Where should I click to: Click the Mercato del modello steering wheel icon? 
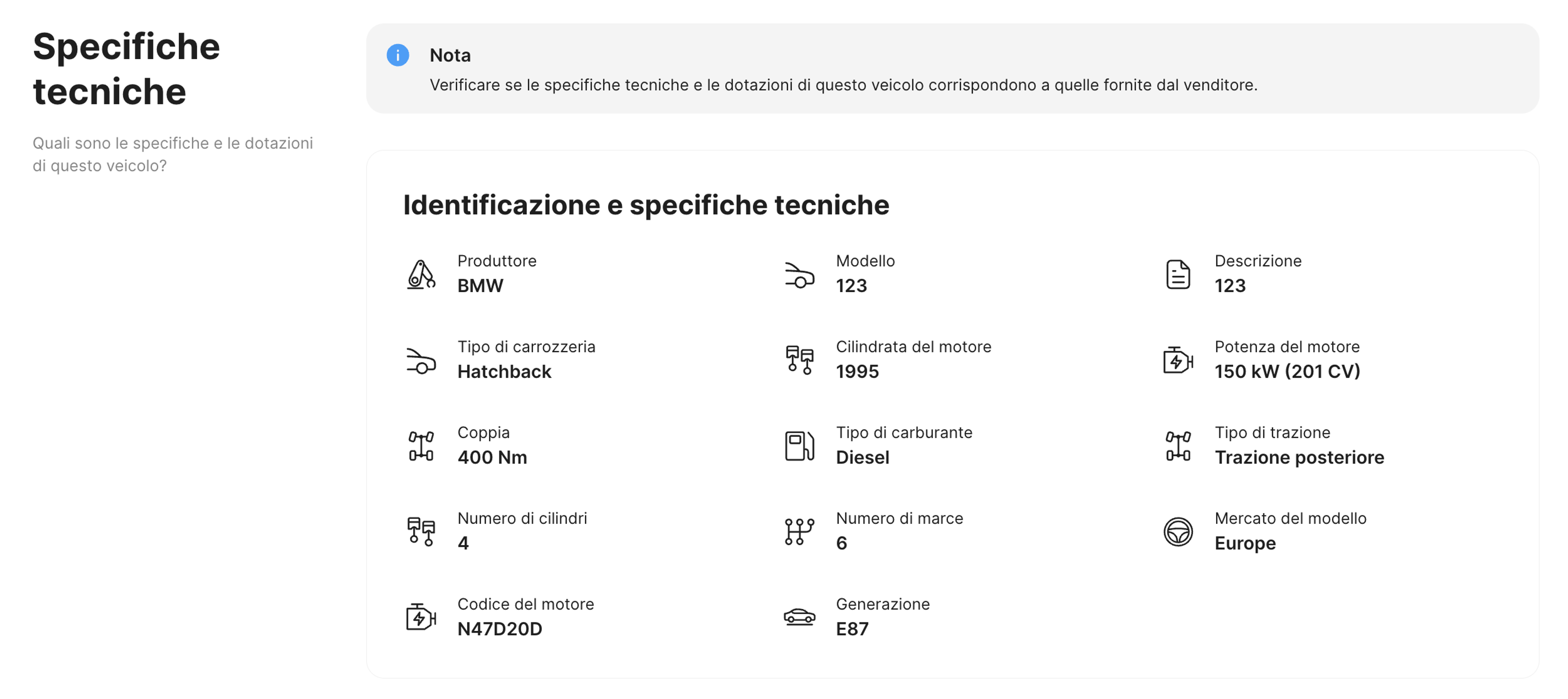[x=1178, y=531]
